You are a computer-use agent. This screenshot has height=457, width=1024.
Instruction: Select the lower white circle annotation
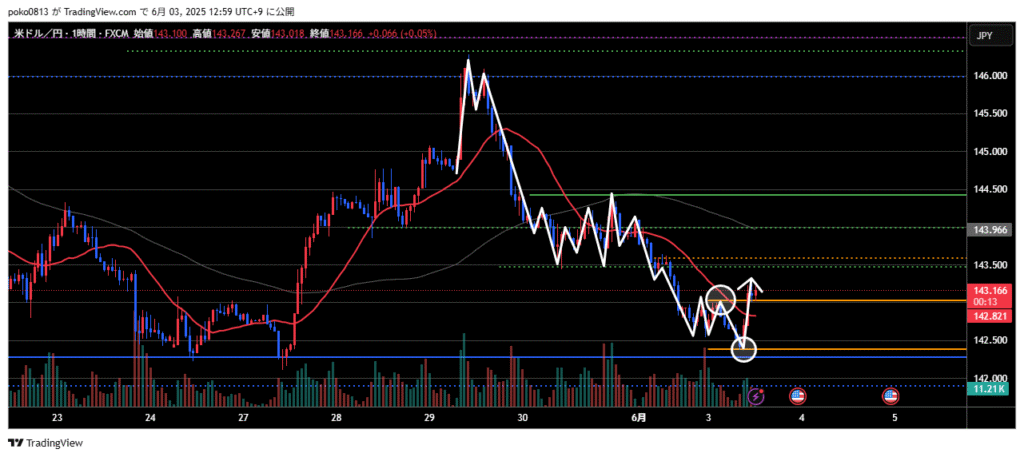tap(744, 349)
